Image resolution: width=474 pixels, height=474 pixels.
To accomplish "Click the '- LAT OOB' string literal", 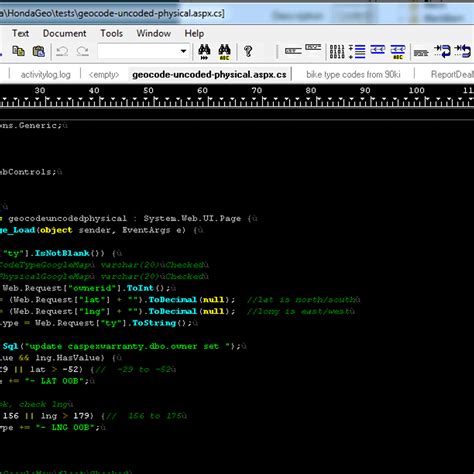I will 55,381.
